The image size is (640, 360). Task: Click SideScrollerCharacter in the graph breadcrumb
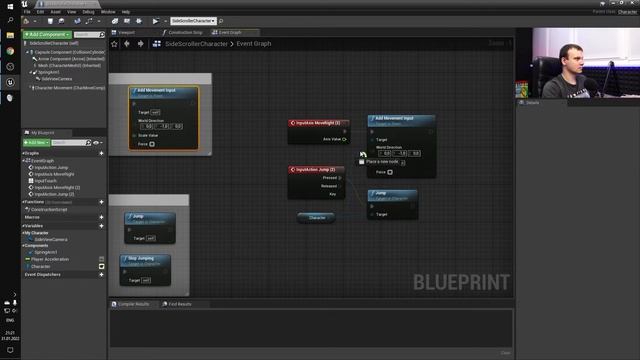click(196, 44)
